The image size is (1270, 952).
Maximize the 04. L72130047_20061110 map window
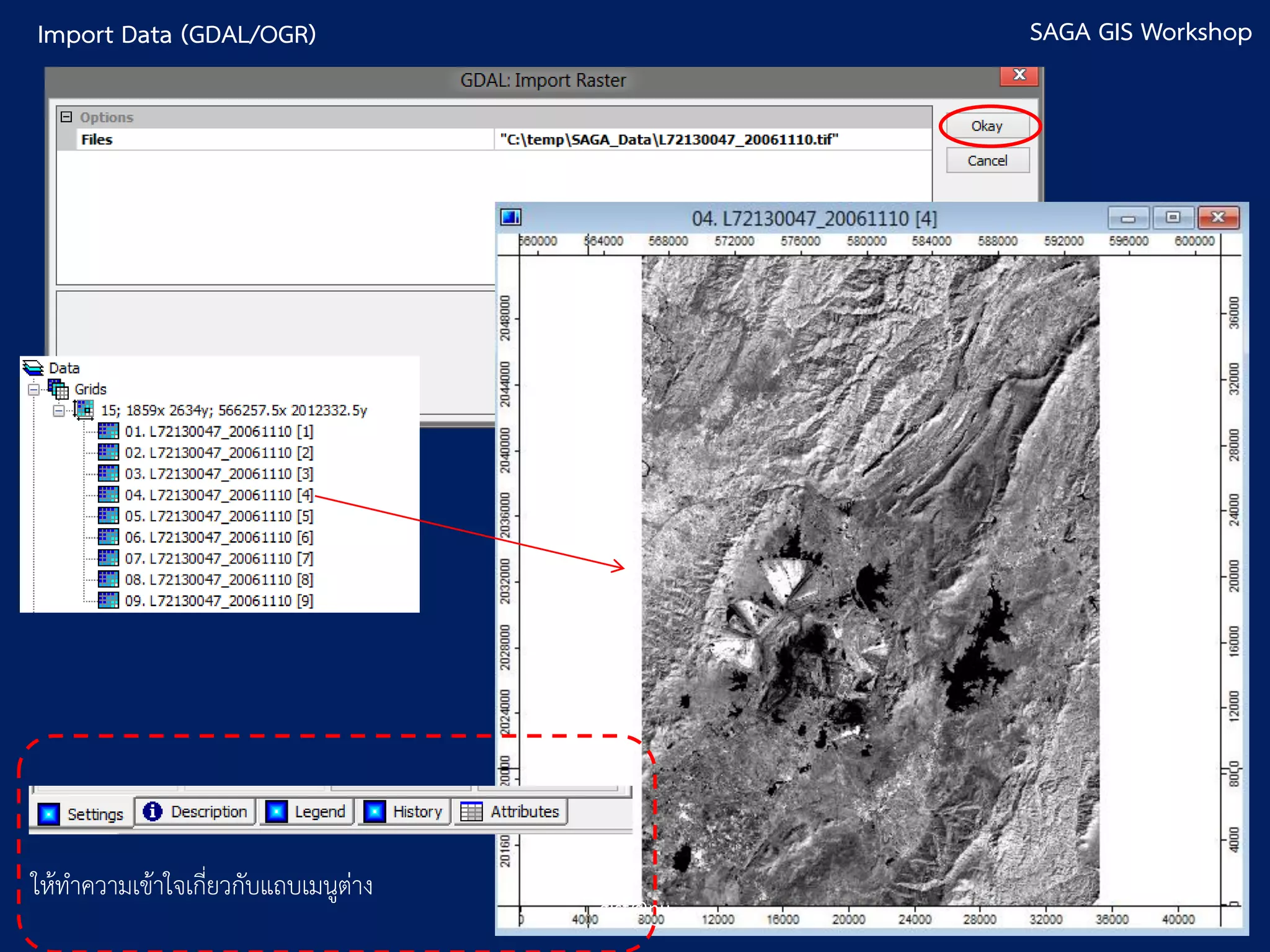1172,218
